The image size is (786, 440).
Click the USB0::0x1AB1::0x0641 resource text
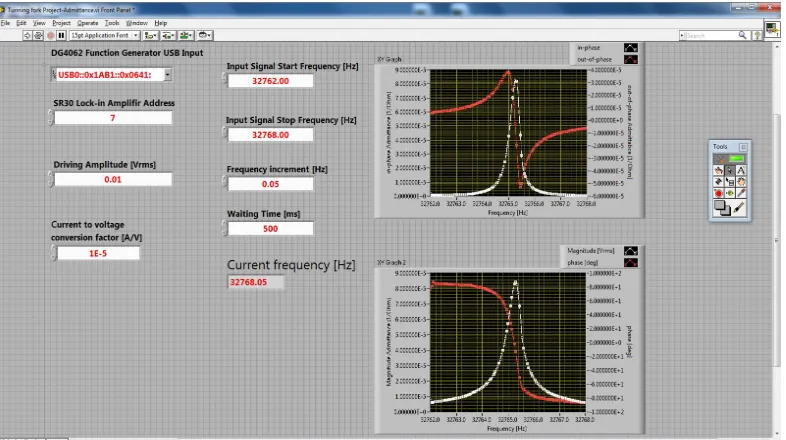point(105,75)
